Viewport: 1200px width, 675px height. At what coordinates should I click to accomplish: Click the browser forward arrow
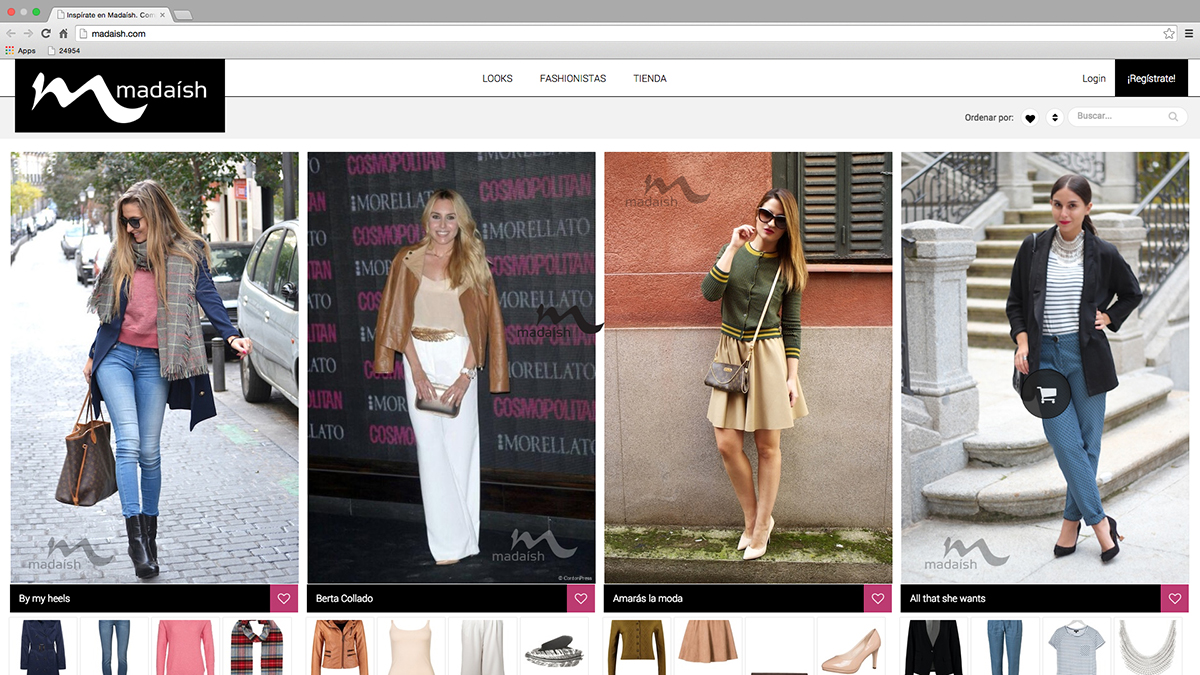[x=28, y=33]
